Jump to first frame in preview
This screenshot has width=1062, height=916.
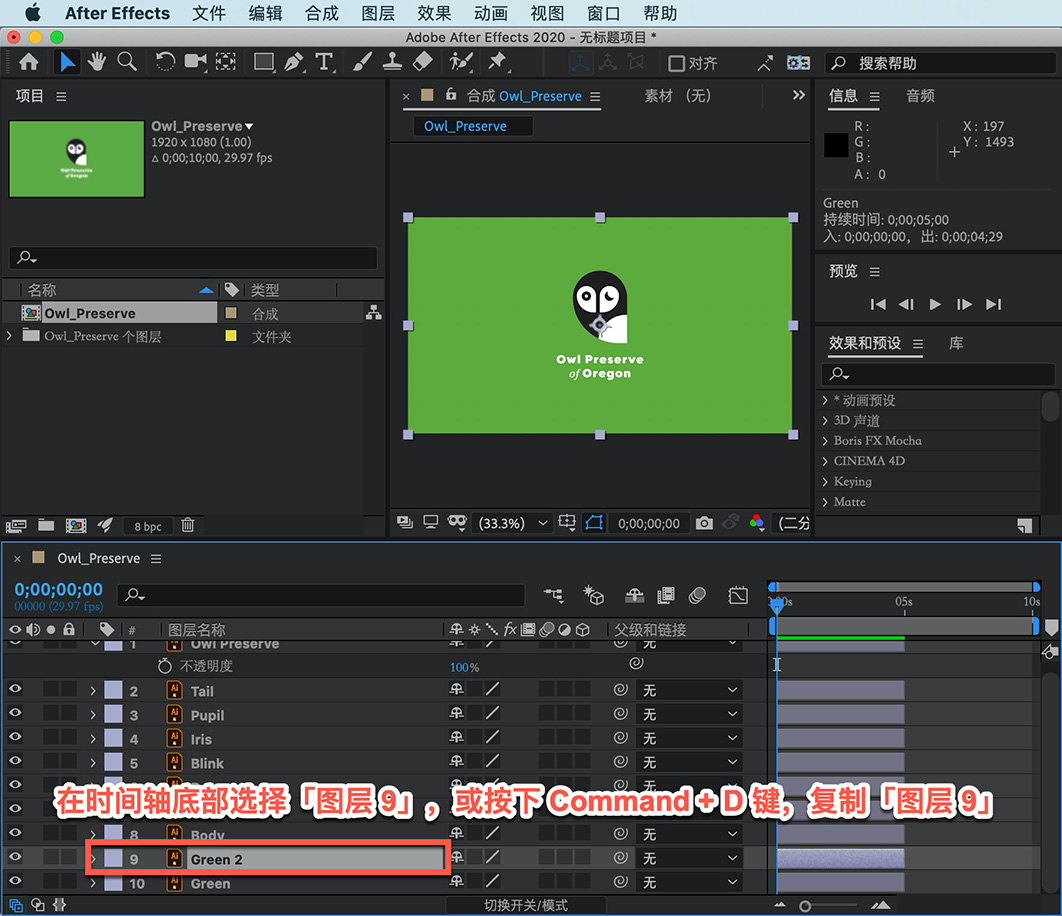pyautogui.click(x=878, y=304)
